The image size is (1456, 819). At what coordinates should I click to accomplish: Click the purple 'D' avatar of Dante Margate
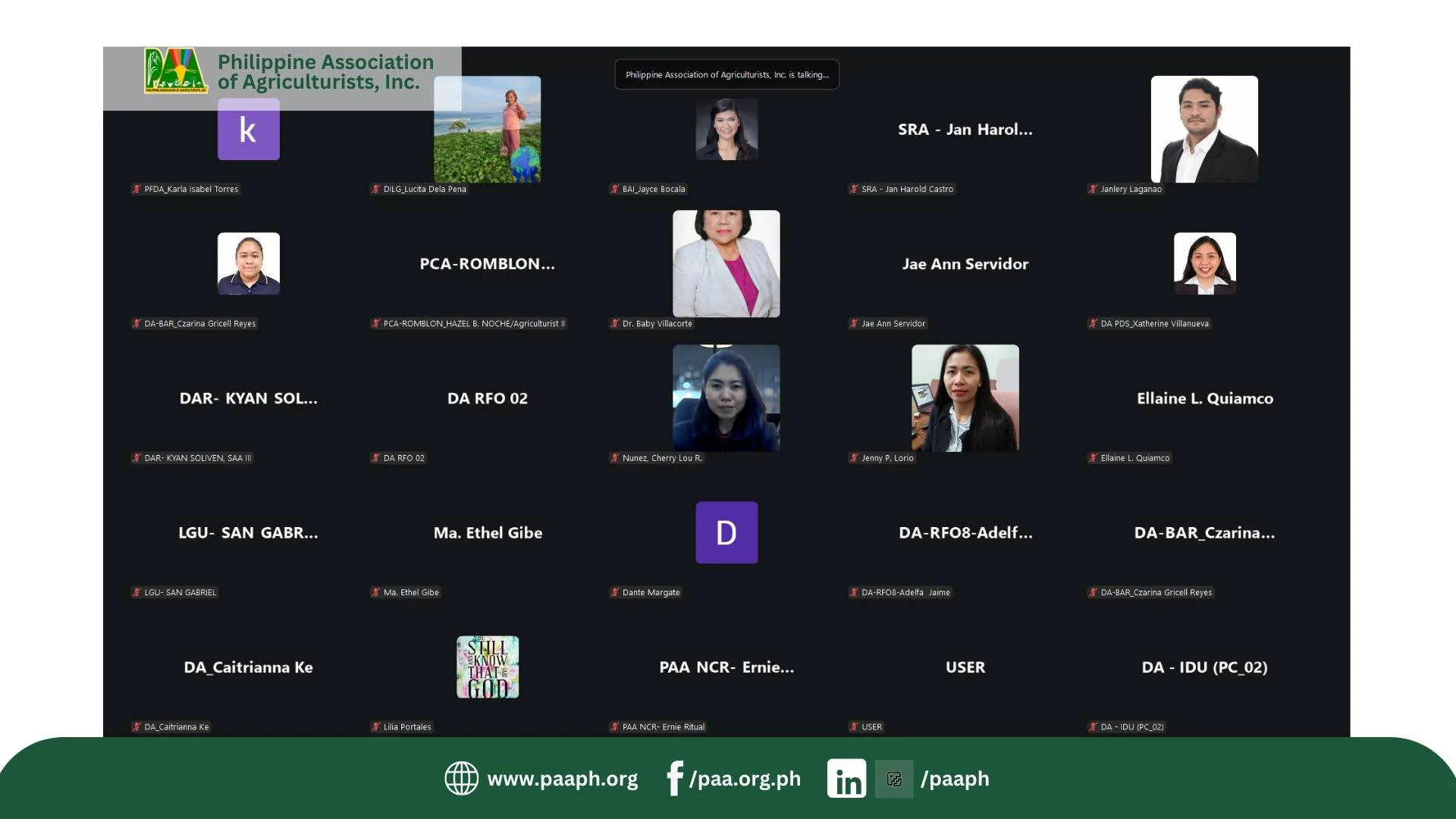tap(726, 532)
